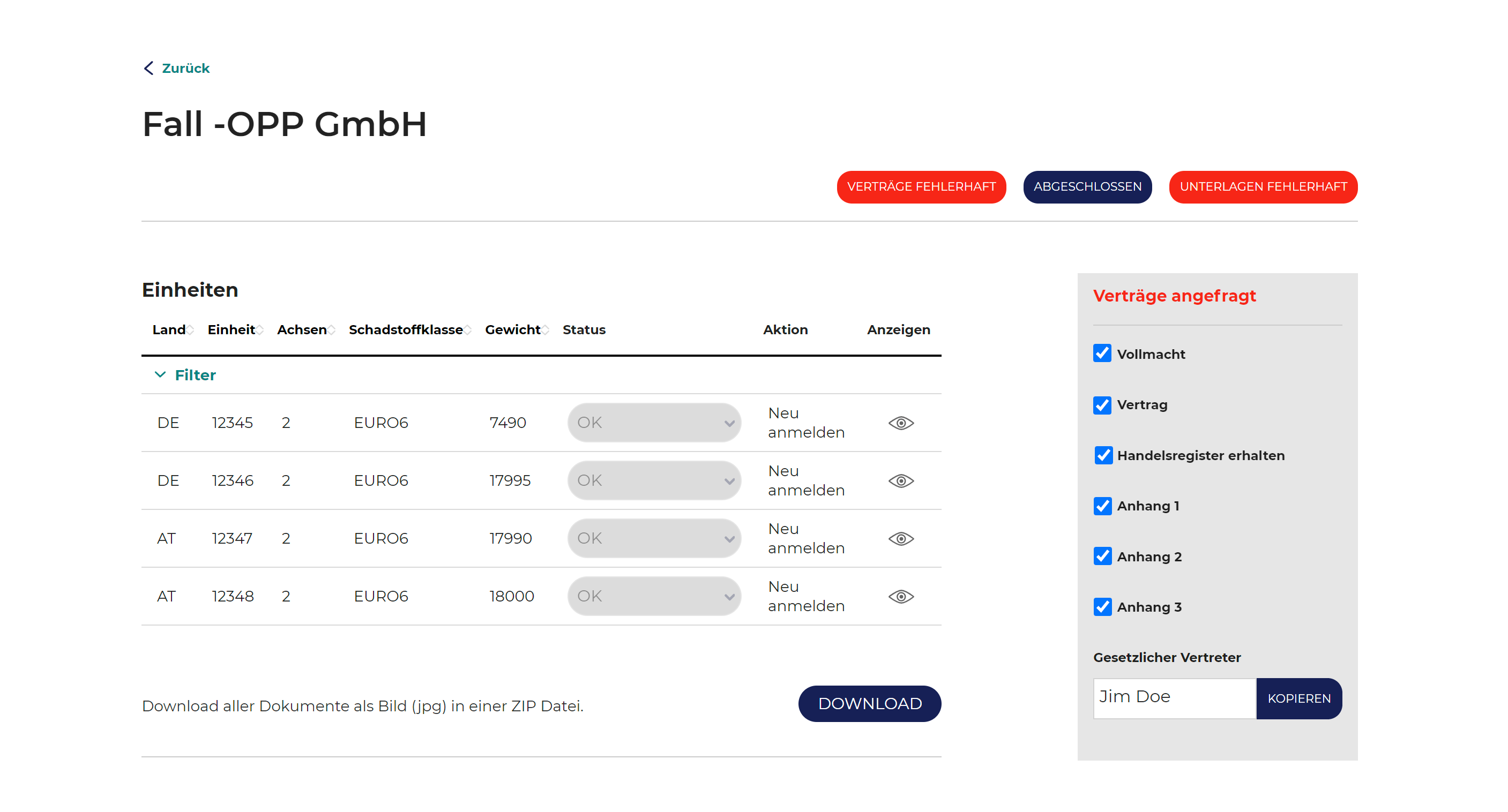Toggle the Anhang 3 checkbox
Viewport: 1508px width, 812px height.
point(1102,607)
